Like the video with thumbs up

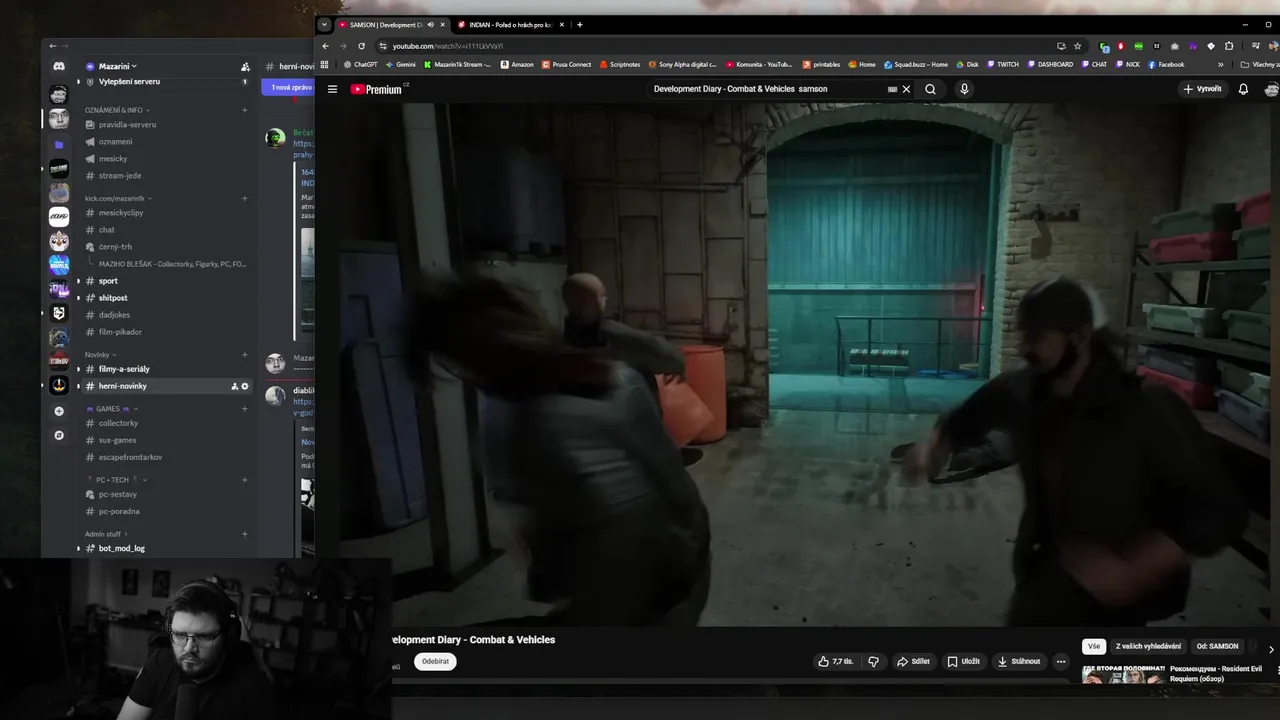(835, 661)
